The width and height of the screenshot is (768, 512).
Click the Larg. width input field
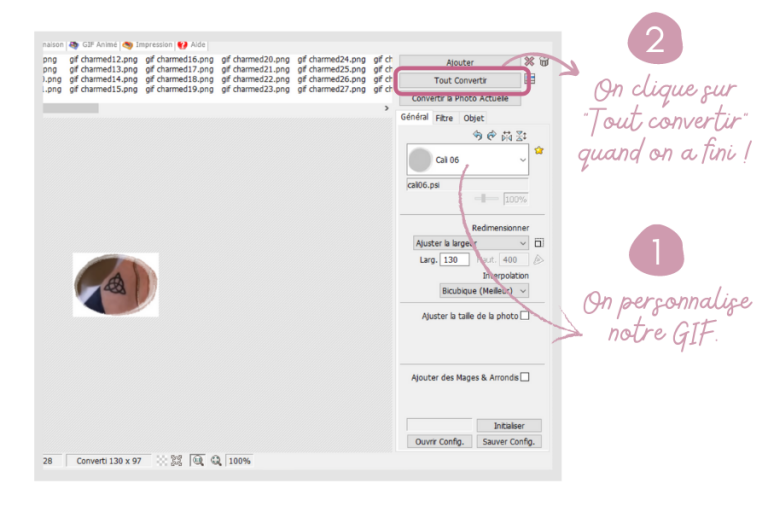coord(454,260)
